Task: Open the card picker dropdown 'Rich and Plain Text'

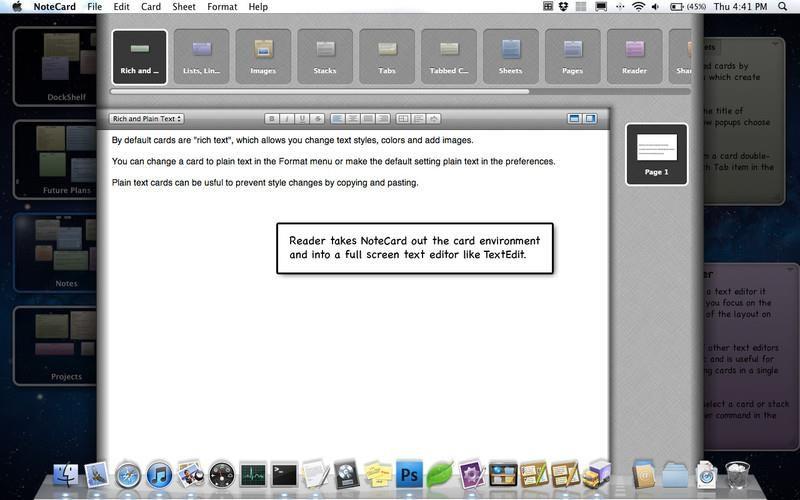Action: [146, 119]
